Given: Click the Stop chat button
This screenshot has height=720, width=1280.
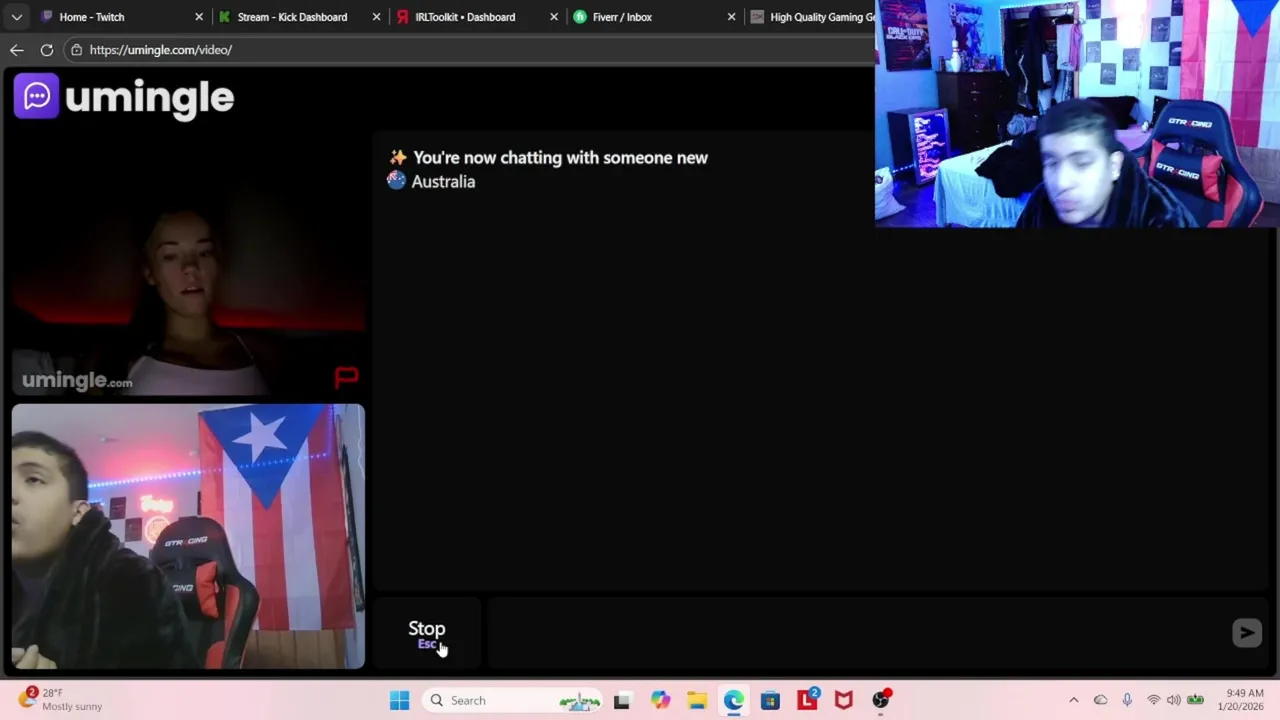Looking at the screenshot, I should point(427,633).
